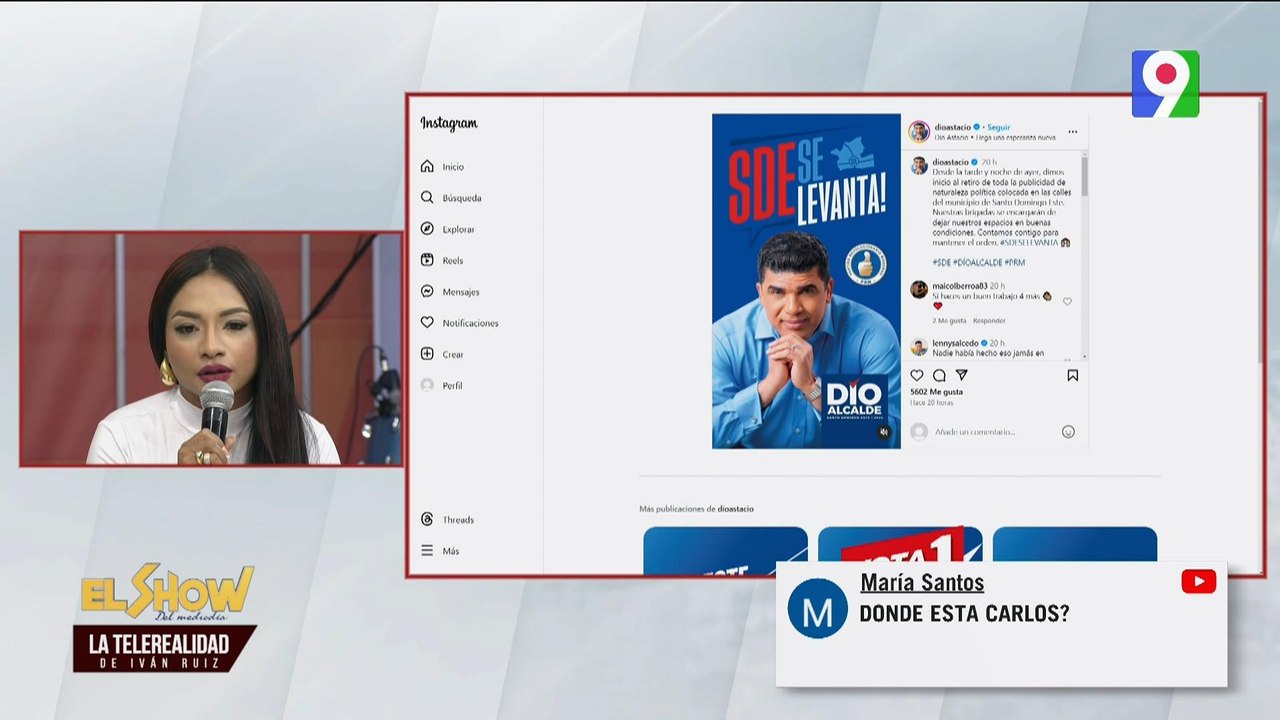The image size is (1280, 720).
Task: Open the Perfil avatar in the sidebar
Action: (427, 385)
